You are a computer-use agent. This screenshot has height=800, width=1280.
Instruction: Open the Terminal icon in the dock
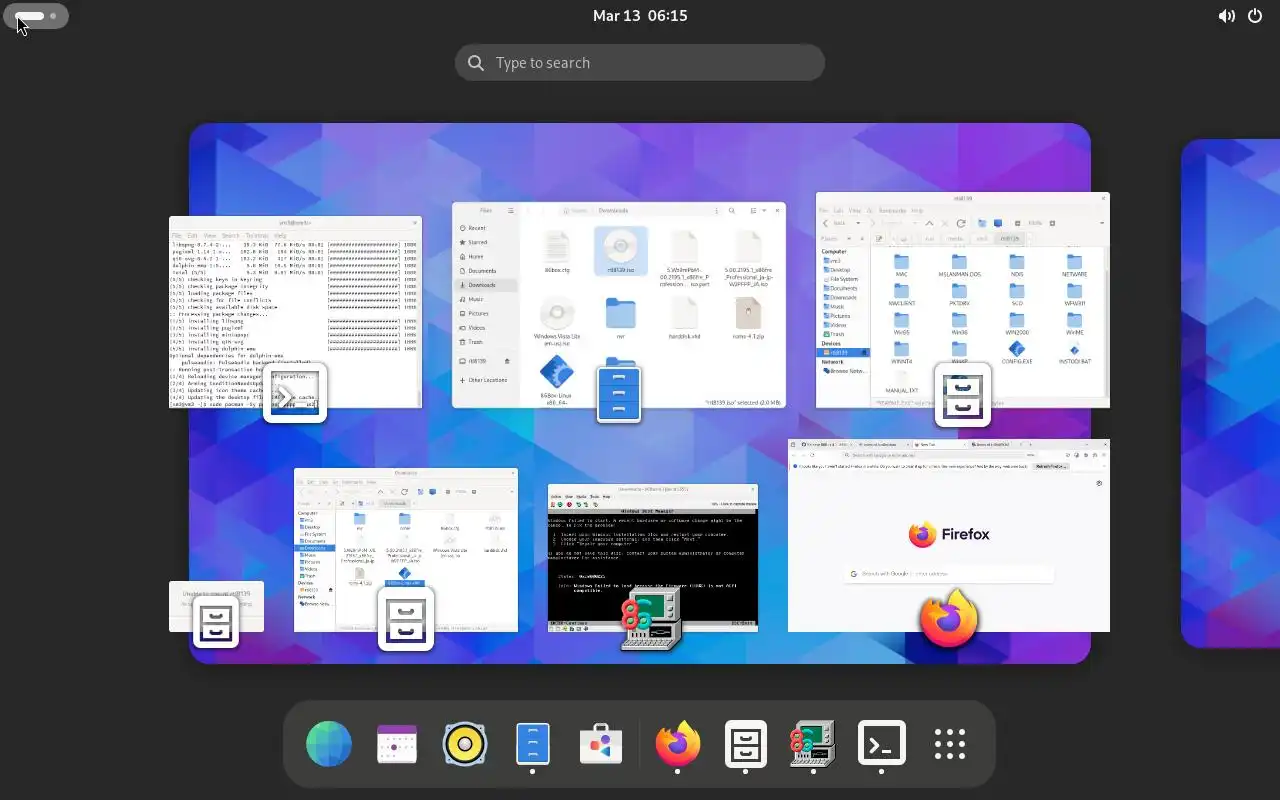click(881, 745)
